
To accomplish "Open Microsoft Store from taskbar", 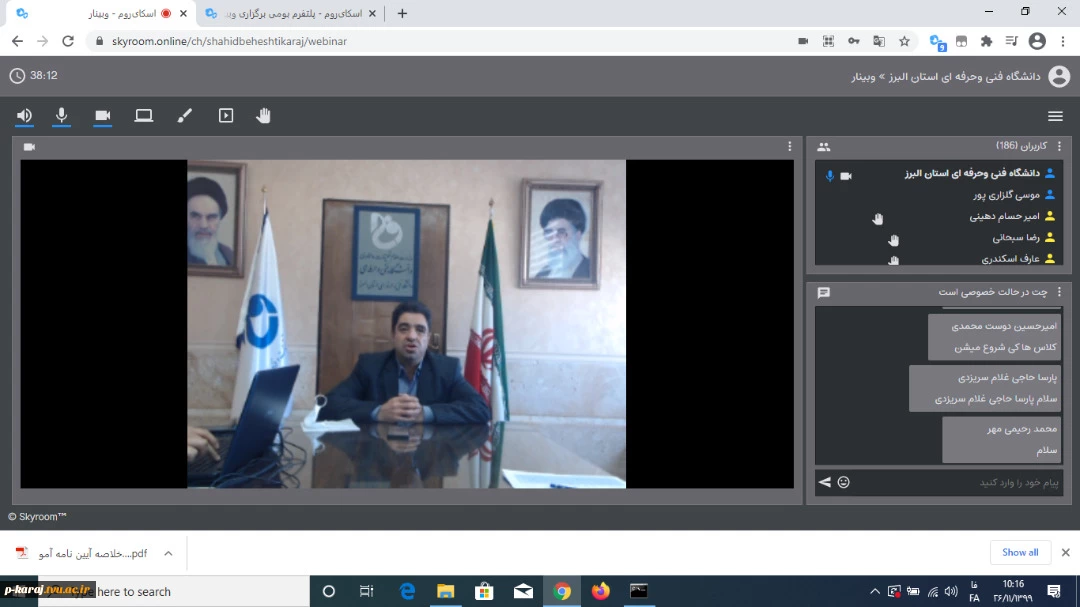I will click(x=484, y=591).
